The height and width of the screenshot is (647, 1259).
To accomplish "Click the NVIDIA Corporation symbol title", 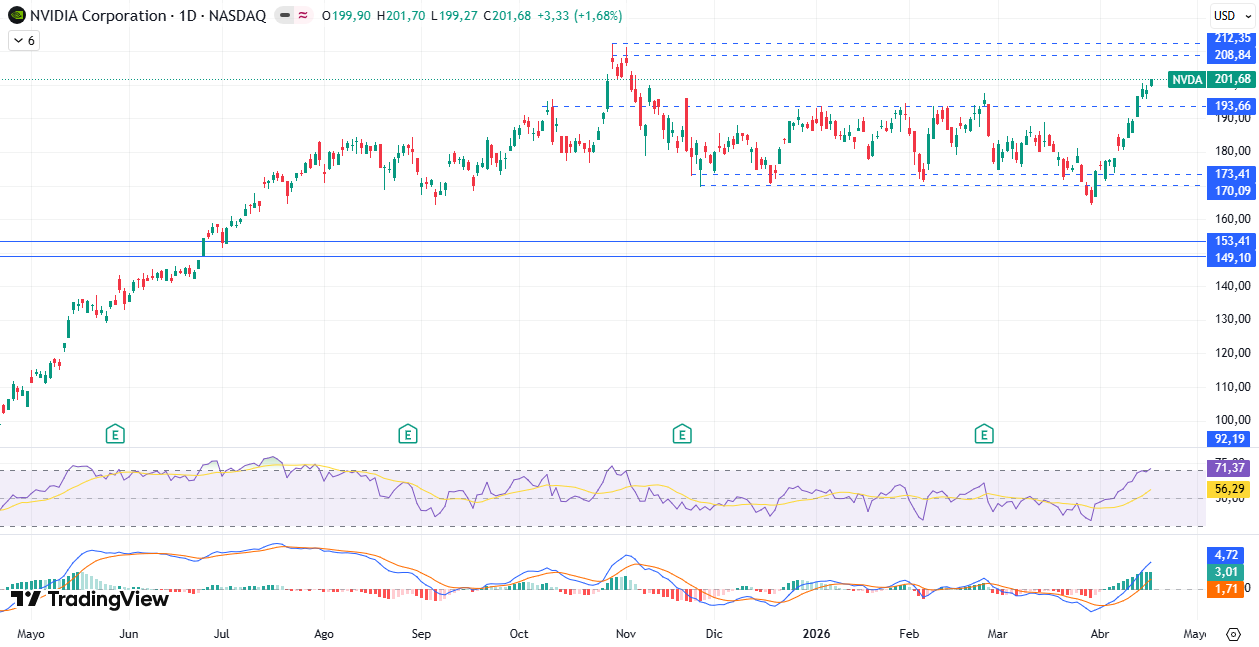I will point(98,16).
